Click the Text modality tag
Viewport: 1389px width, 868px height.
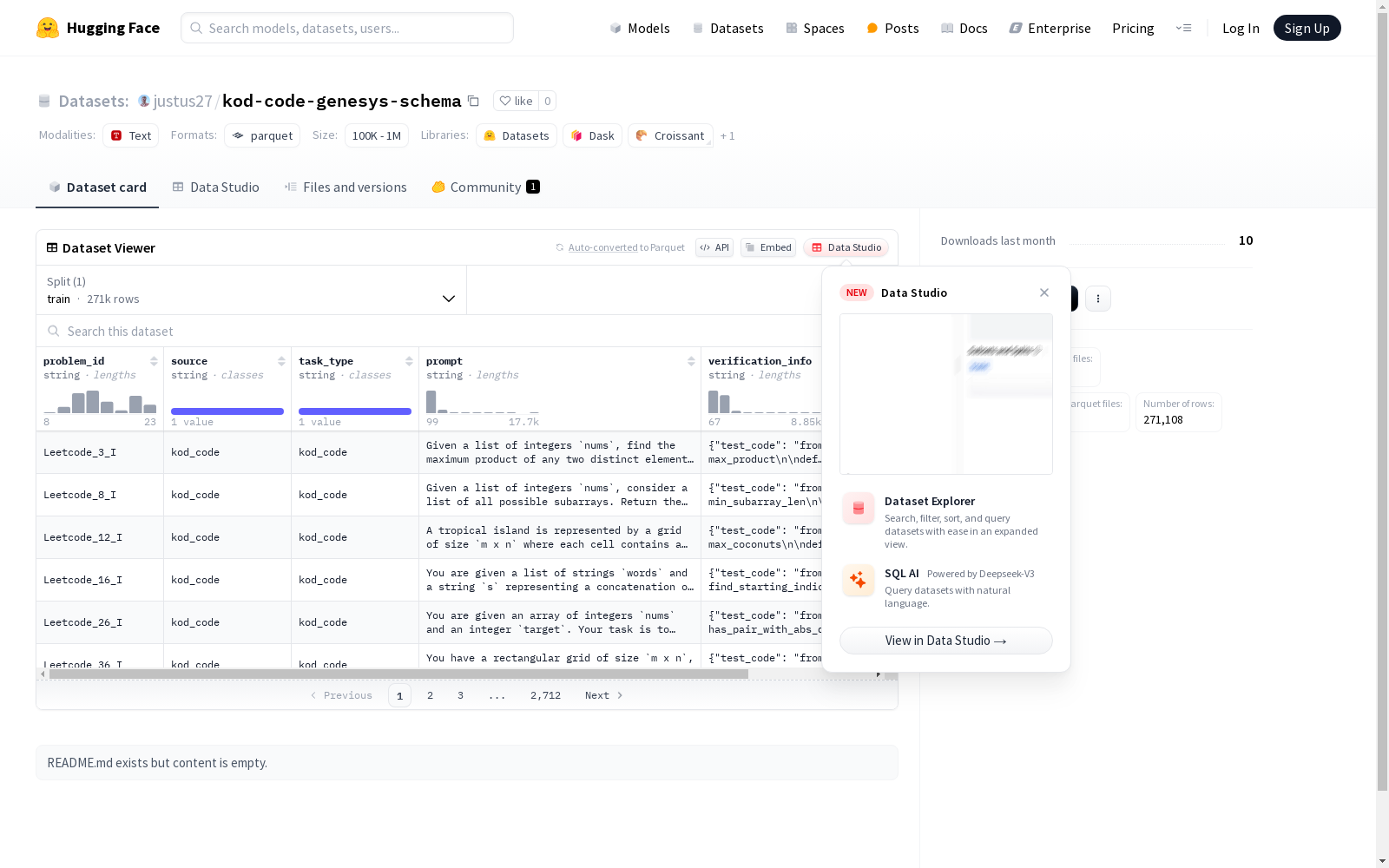[x=130, y=135]
